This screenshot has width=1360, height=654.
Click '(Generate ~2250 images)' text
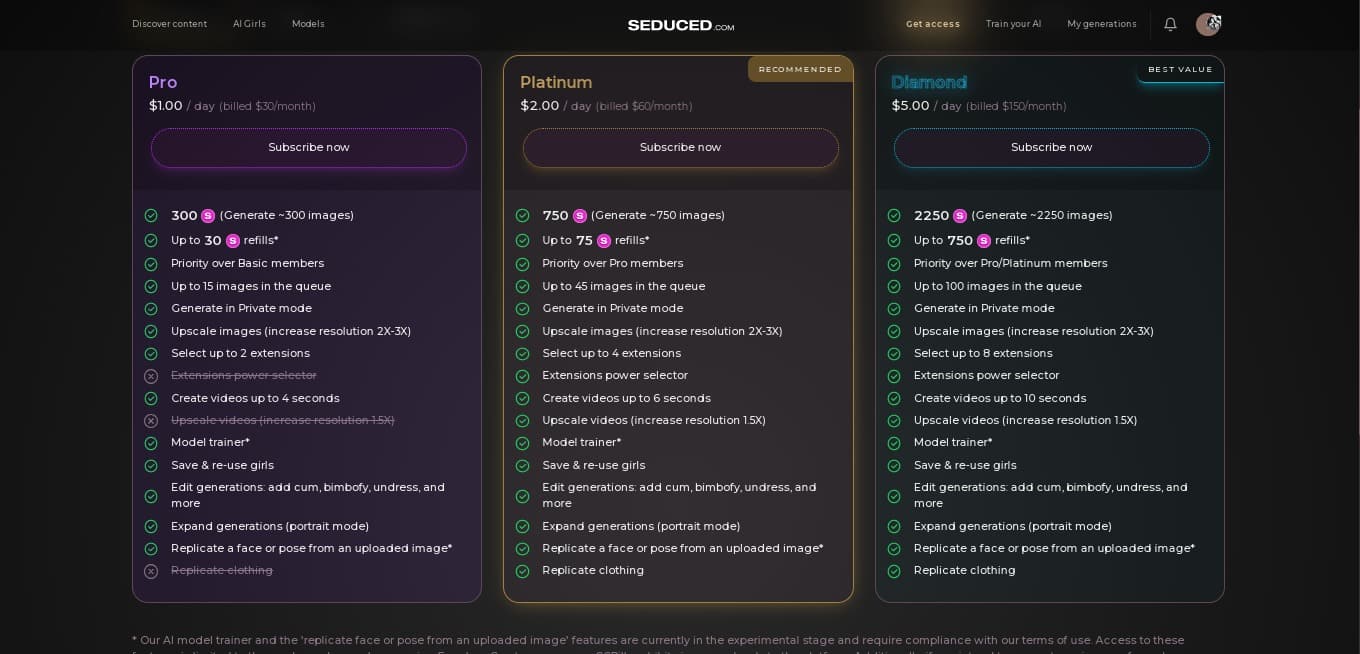click(x=1042, y=215)
